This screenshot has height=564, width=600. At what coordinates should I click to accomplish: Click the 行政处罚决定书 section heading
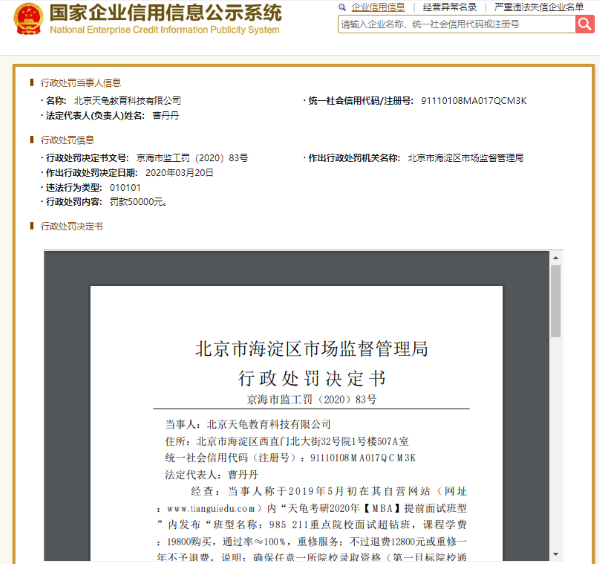point(72,226)
